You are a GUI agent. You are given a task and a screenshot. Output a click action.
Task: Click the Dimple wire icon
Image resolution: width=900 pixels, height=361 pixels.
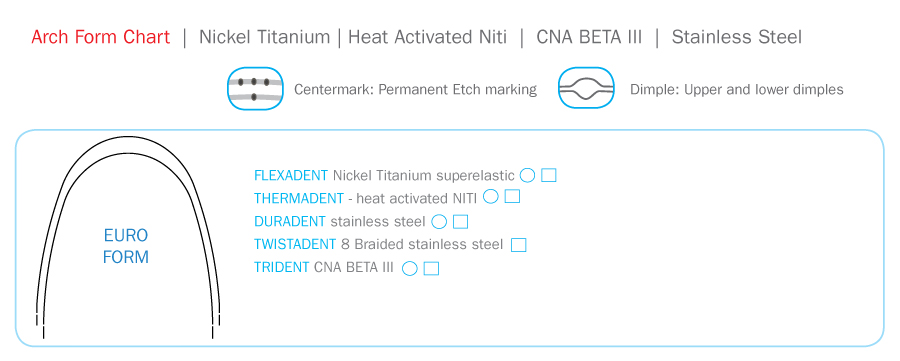[x=586, y=88]
